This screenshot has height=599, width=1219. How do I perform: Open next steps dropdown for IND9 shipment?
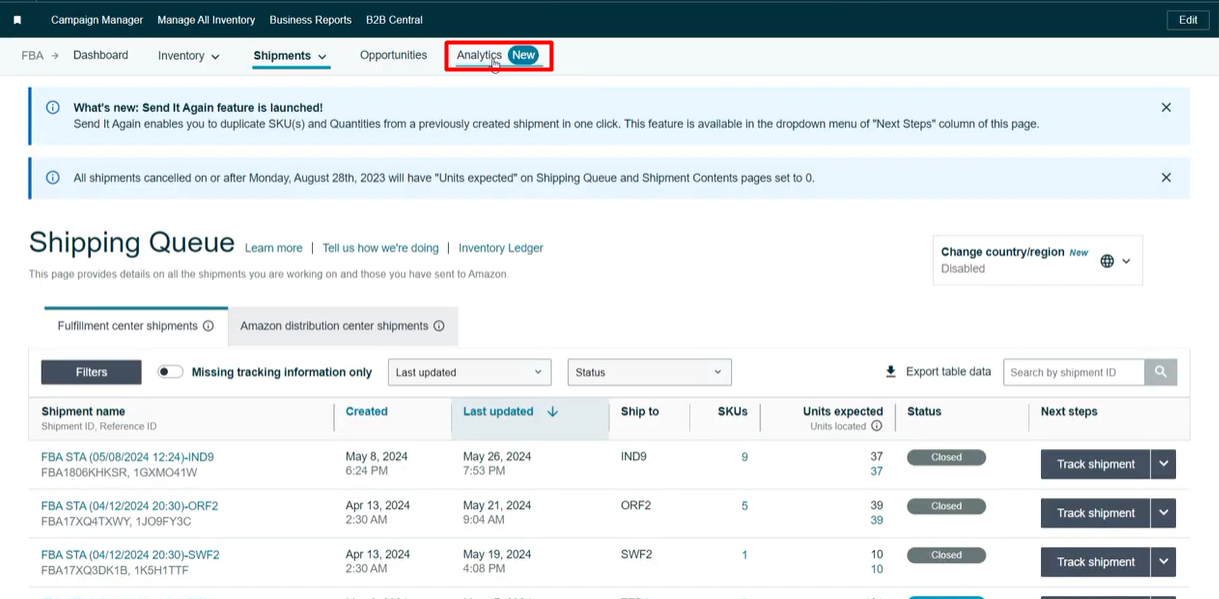point(1163,464)
